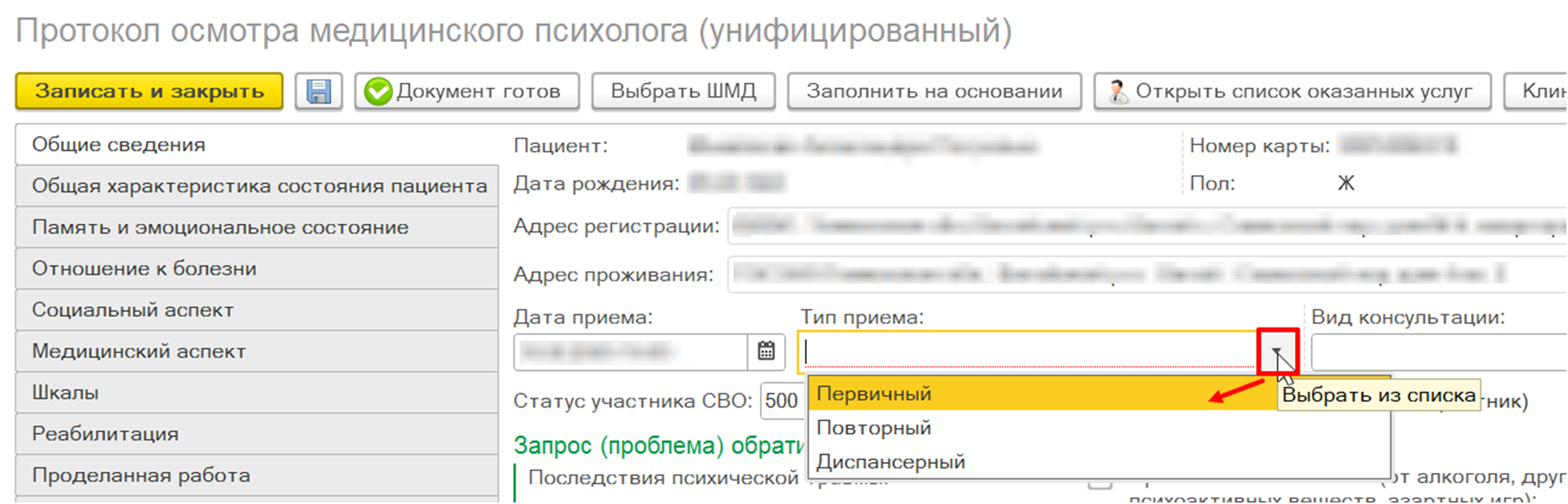The height and width of the screenshot is (504, 1568).
Task: Open Общая характеристика состояния пациента section
Action: pos(258,187)
